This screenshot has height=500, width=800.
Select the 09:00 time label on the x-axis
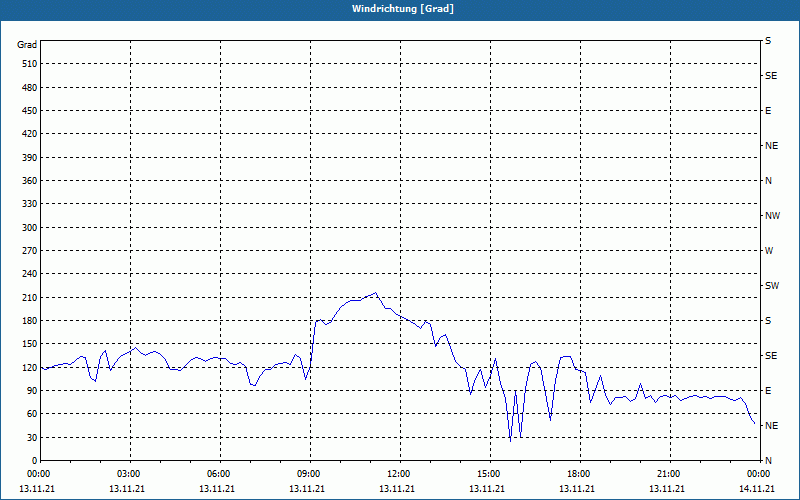[x=310, y=474]
